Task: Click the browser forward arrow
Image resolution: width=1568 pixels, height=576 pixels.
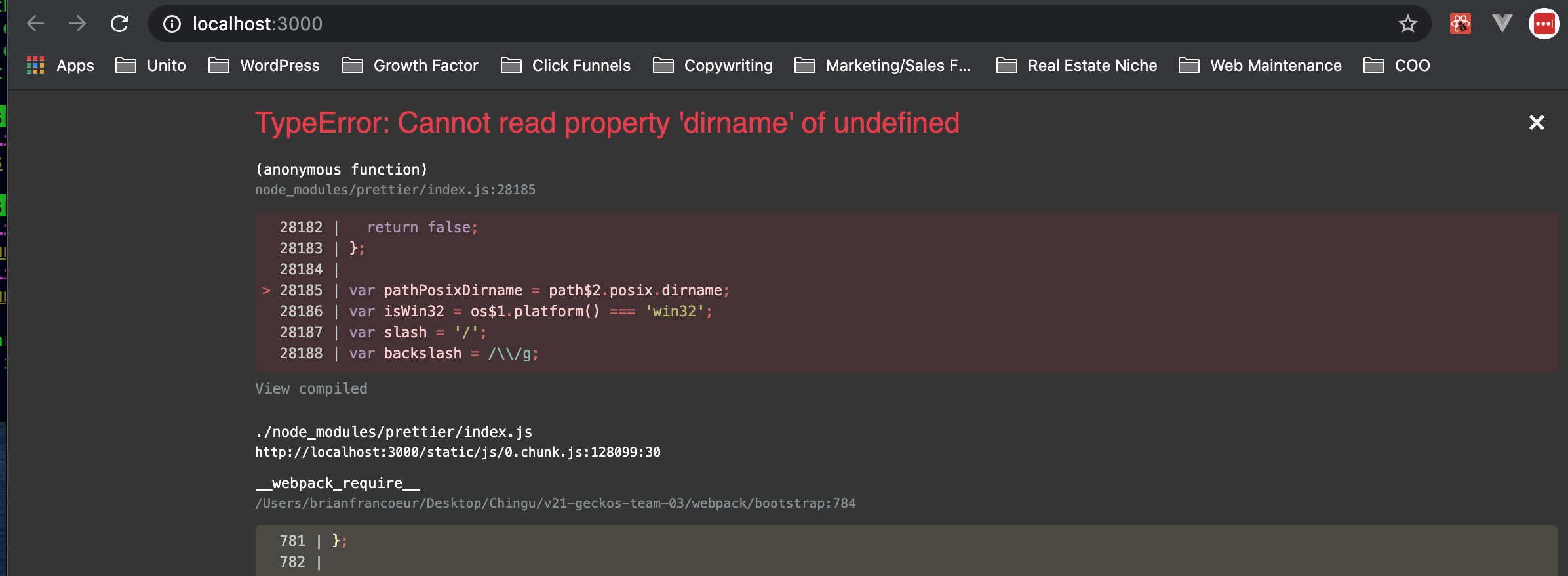Action: click(77, 24)
